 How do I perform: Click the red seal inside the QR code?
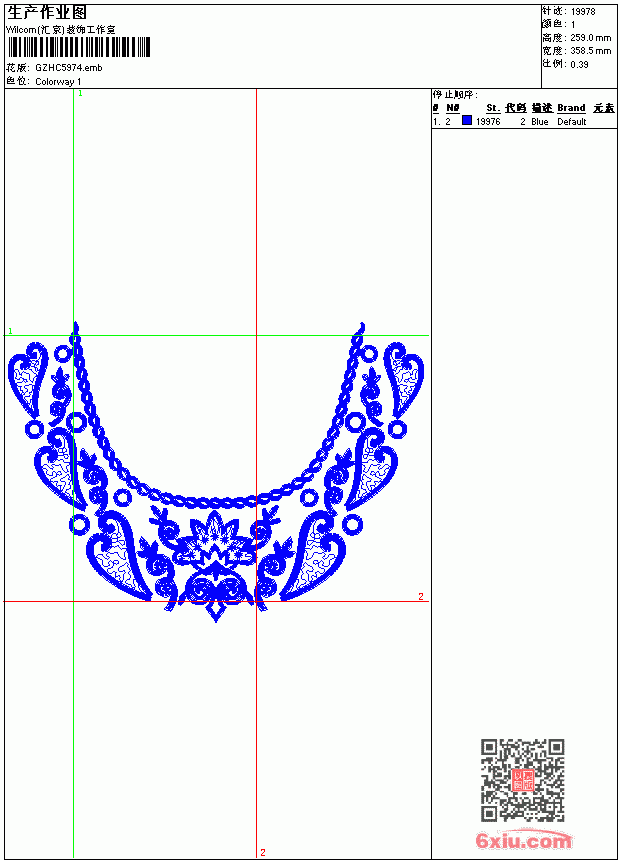click(x=523, y=779)
